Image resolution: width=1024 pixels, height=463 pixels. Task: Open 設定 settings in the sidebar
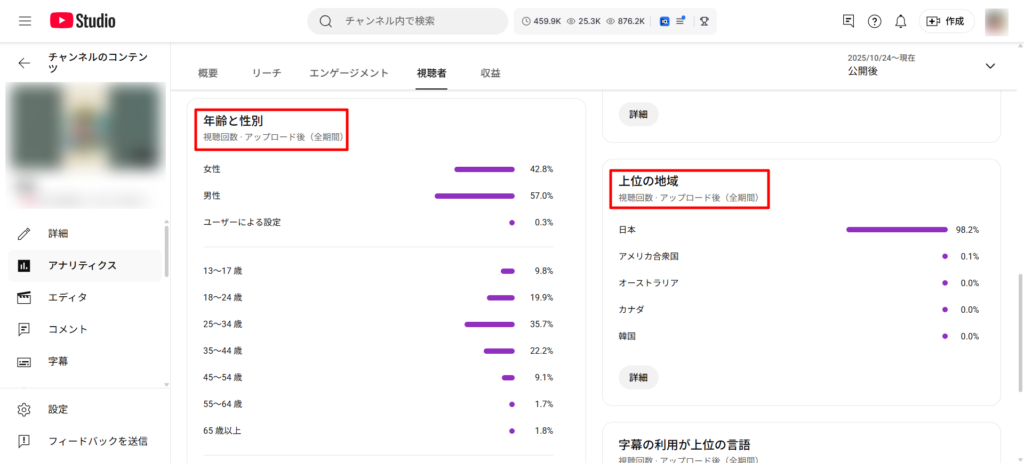60,409
